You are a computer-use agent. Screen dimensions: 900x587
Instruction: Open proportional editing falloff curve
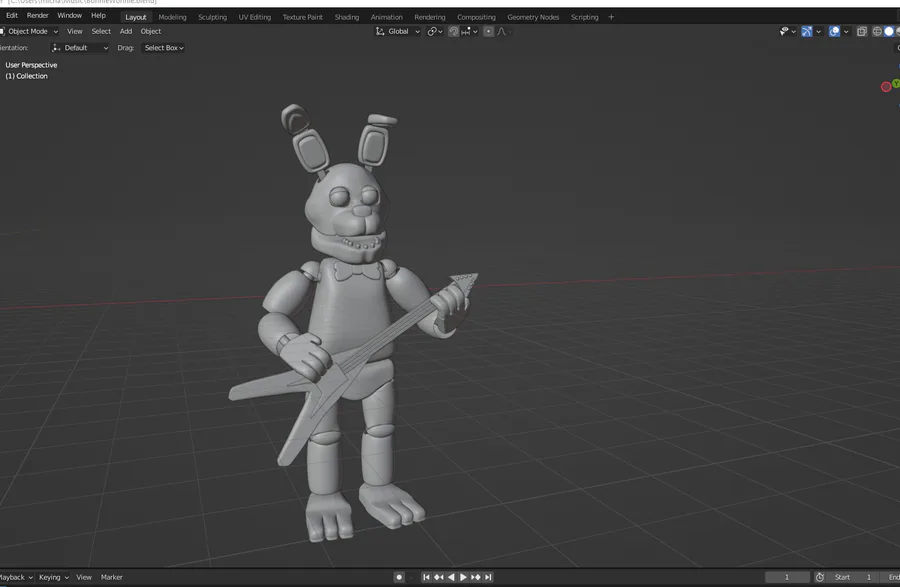pyautogui.click(x=503, y=32)
